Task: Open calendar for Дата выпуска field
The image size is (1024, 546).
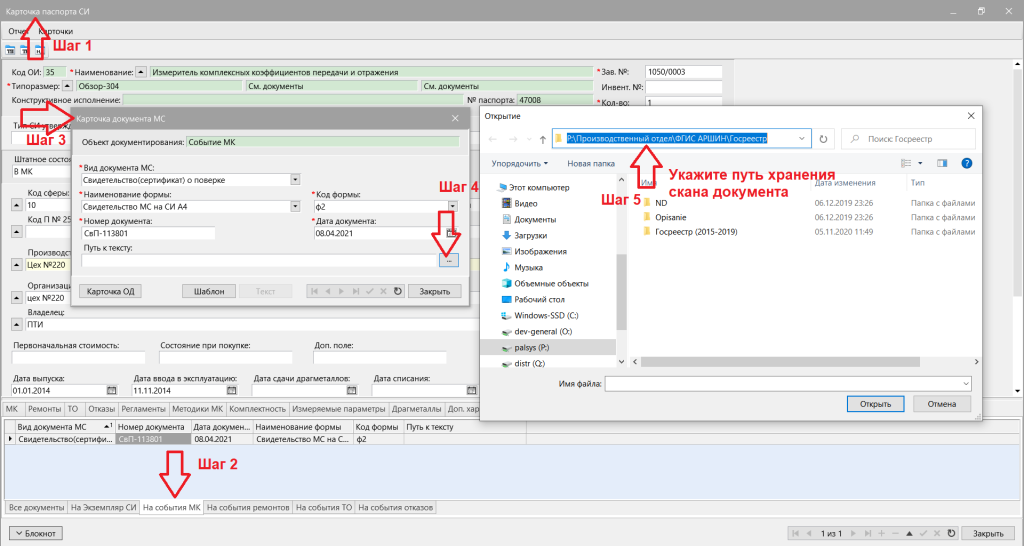Action: point(112,391)
